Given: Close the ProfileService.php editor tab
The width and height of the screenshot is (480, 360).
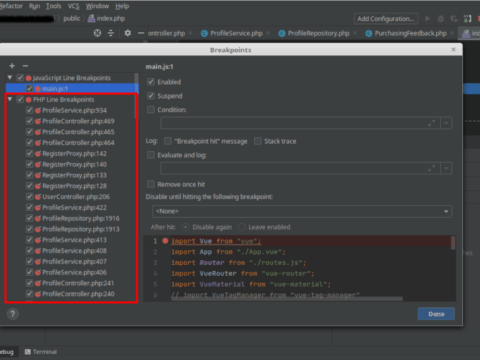Looking at the screenshot, I should point(268,33).
